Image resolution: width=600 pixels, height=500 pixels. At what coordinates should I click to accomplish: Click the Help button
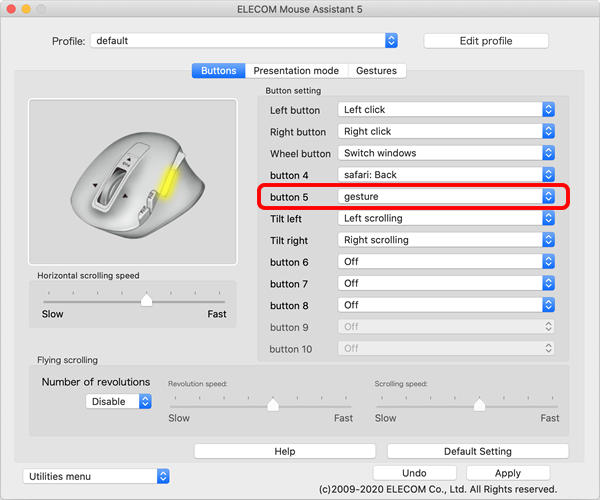(285, 451)
